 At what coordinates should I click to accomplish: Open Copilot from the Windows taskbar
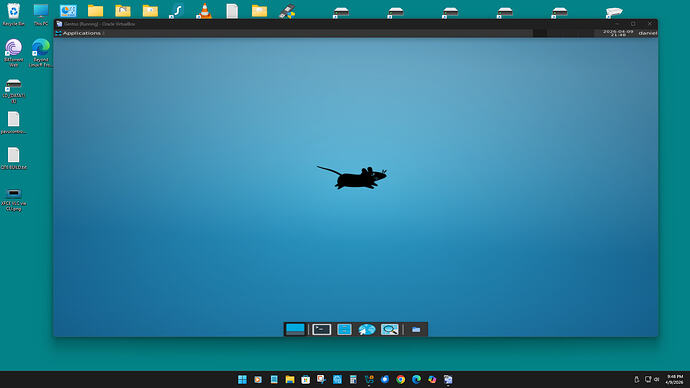[432, 379]
